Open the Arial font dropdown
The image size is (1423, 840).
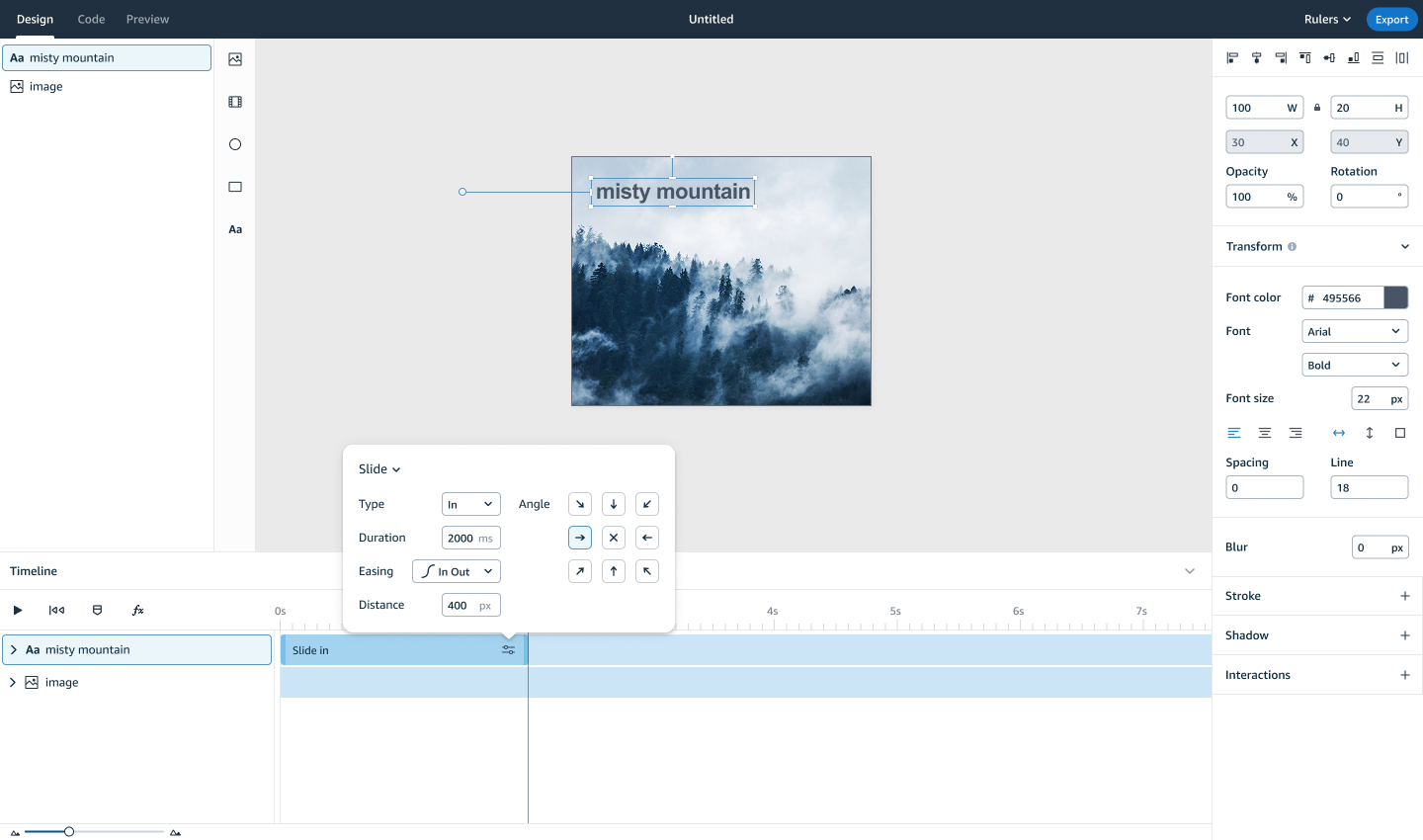pos(1354,332)
